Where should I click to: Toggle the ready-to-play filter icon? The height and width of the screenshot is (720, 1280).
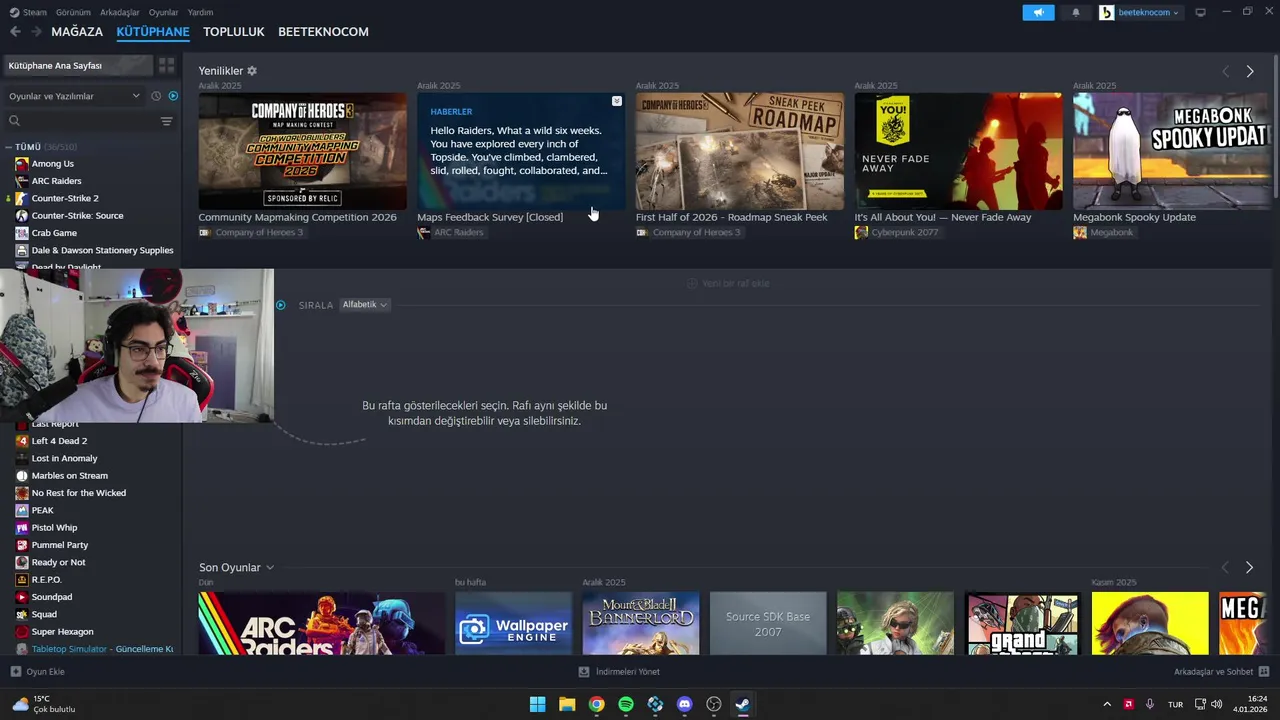point(173,96)
